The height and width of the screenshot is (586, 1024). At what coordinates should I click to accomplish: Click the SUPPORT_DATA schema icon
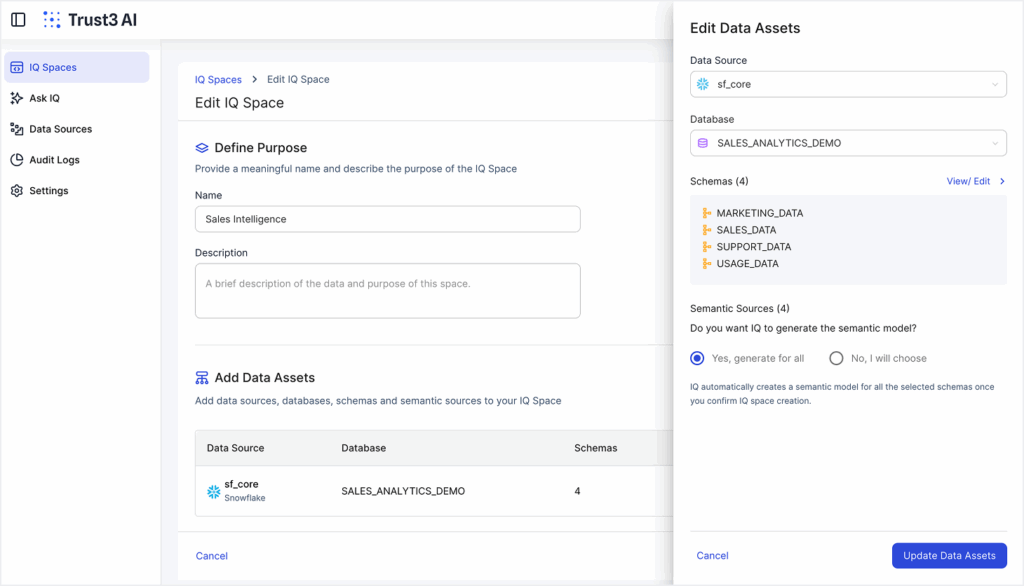coord(706,247)
